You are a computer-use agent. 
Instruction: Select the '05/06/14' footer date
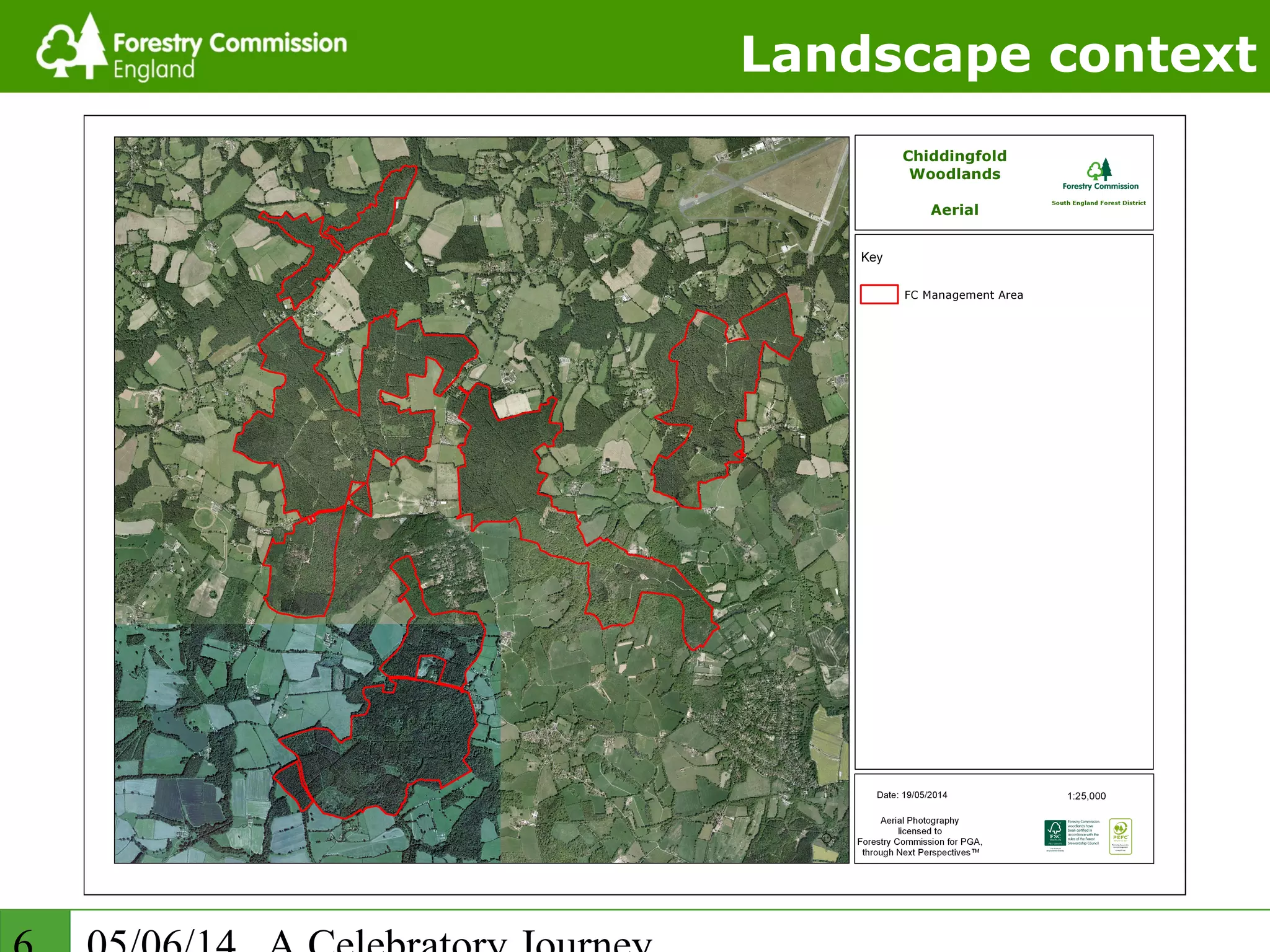click(161, 940)
